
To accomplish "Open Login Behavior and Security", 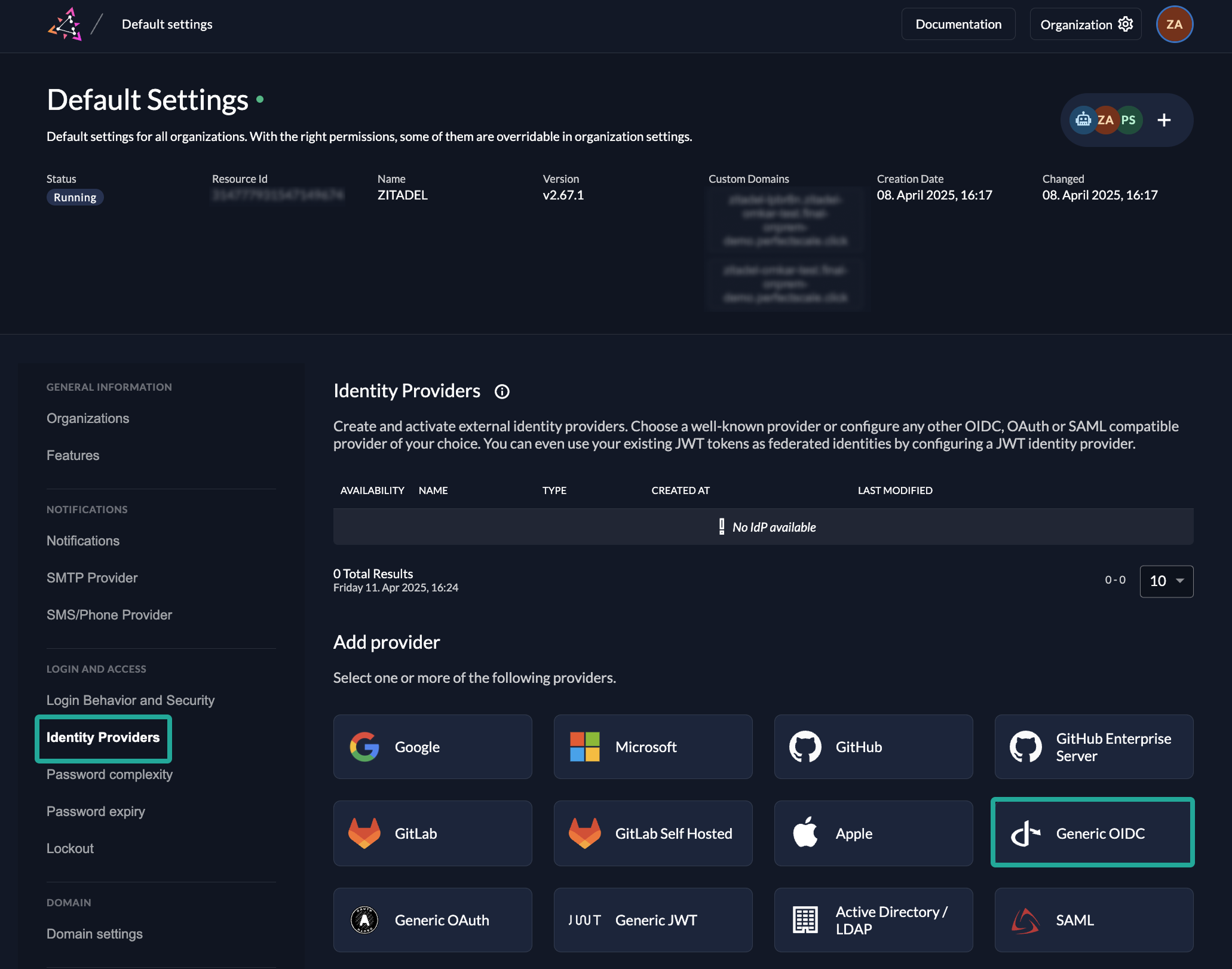I will (131, 700).
